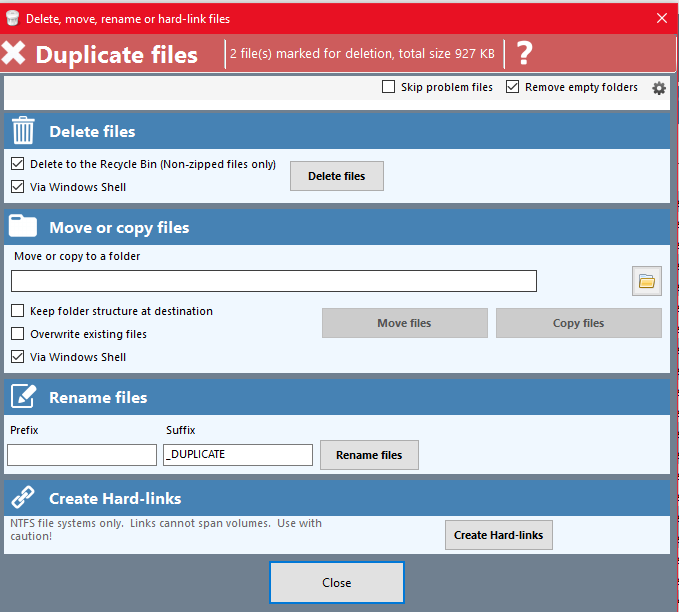Click into the Prefix input field
The image size is (679, 612).
coord(82,455)
